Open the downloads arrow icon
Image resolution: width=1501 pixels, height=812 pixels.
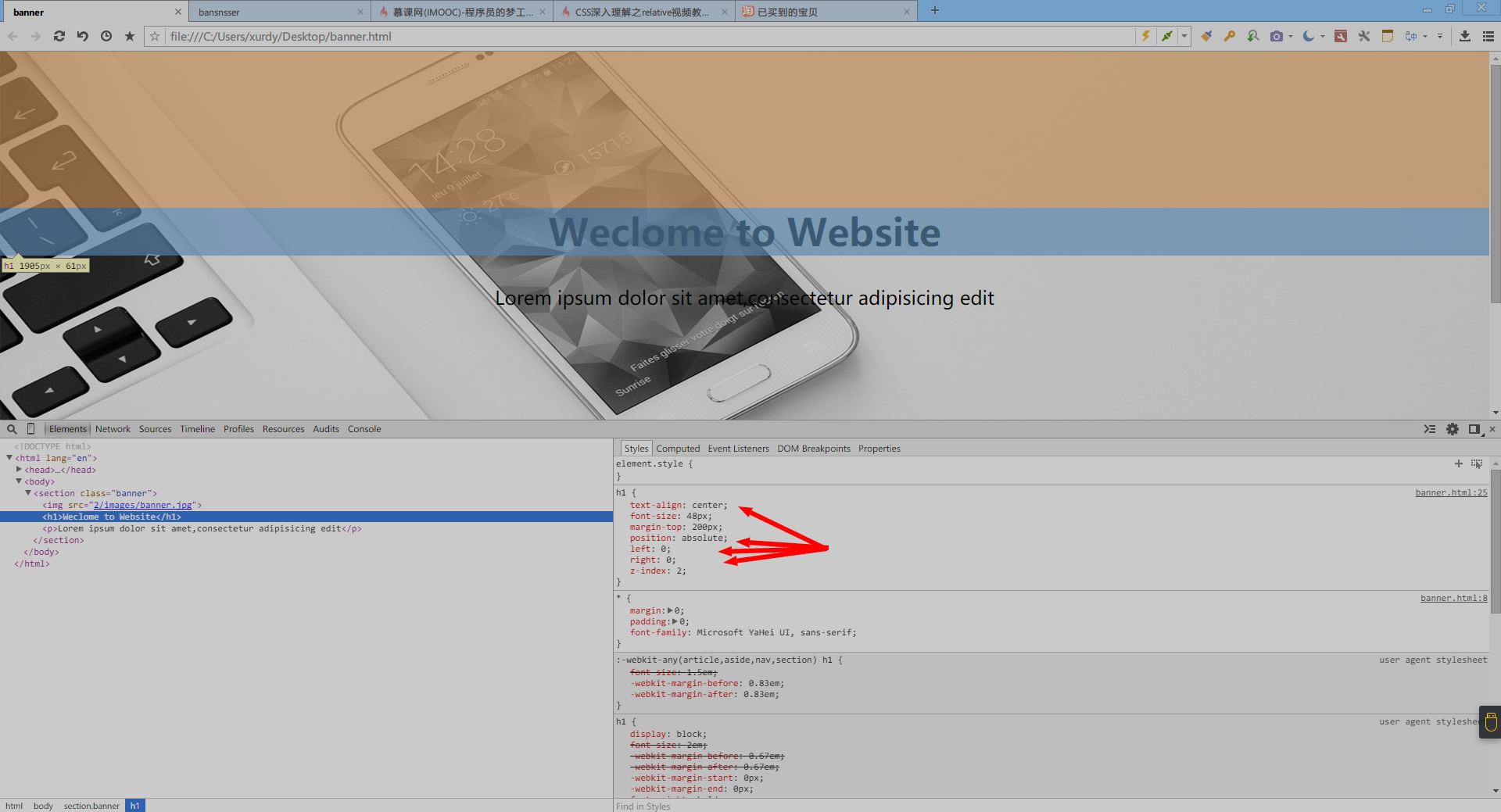coord(1465,36)
